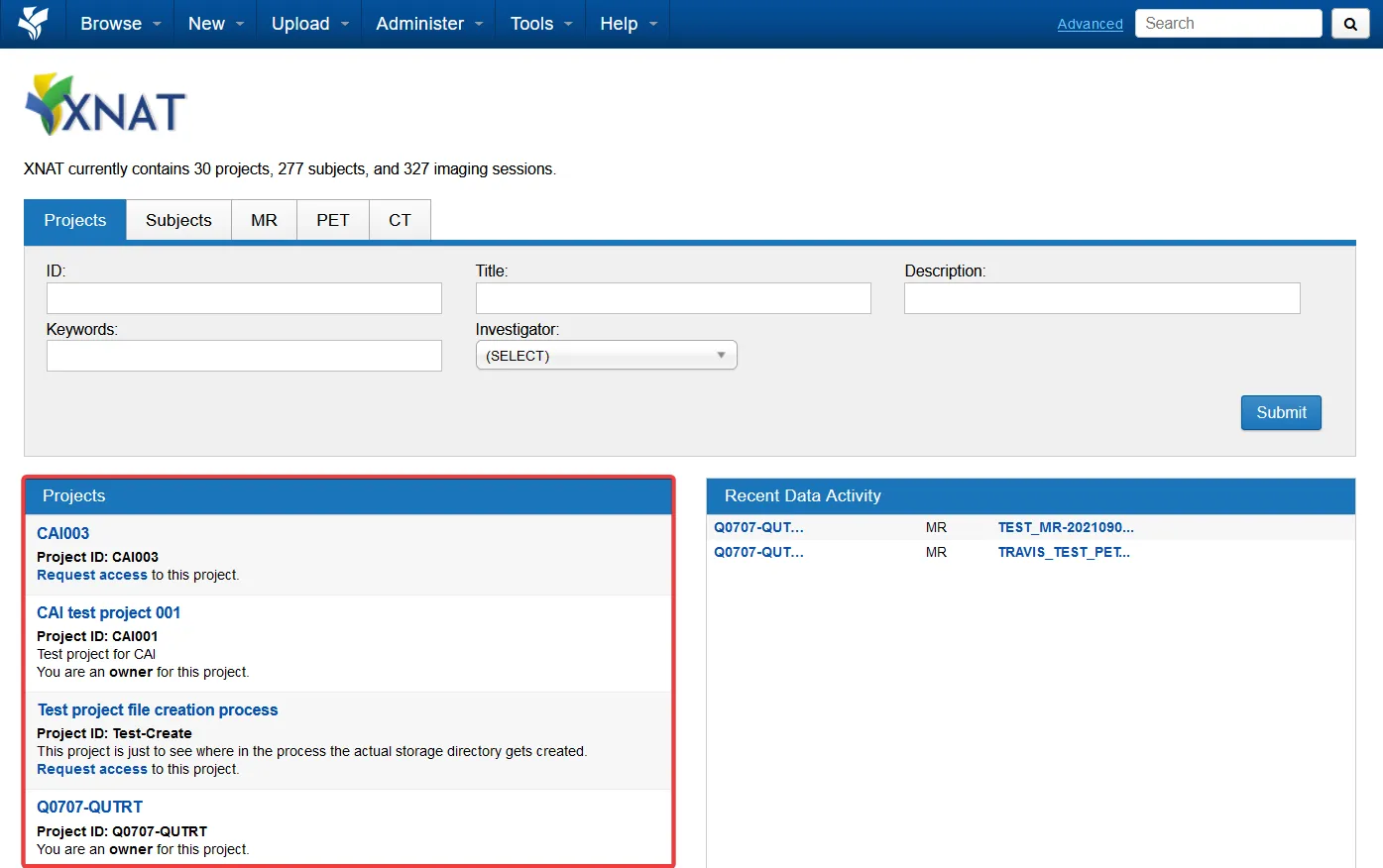Open TEST_MR-2021090... session link
This screenshot has height=868, width=1383.
[x=1066, y=527]
